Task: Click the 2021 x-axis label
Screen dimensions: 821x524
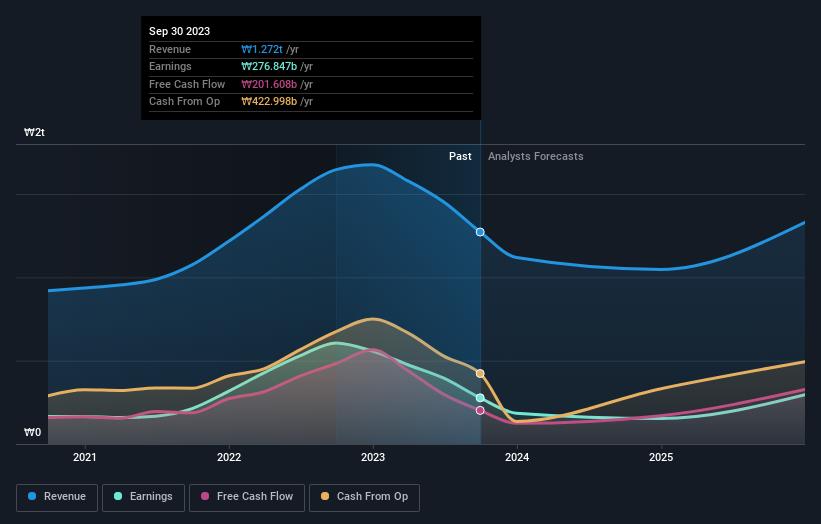Action: (85, 457)
